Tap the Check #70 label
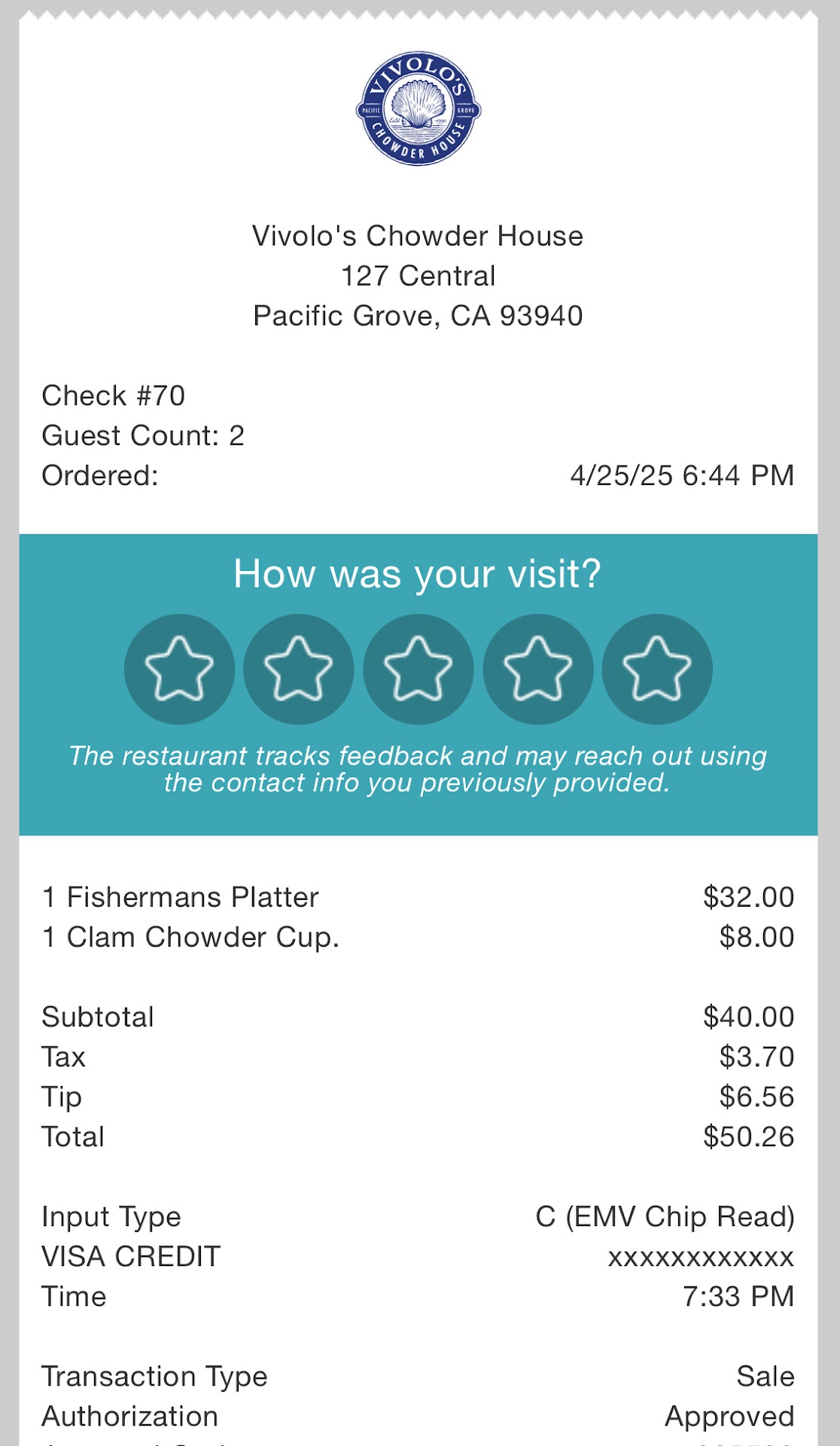This screenshot has height=1446, width=840. pos(114,396)
